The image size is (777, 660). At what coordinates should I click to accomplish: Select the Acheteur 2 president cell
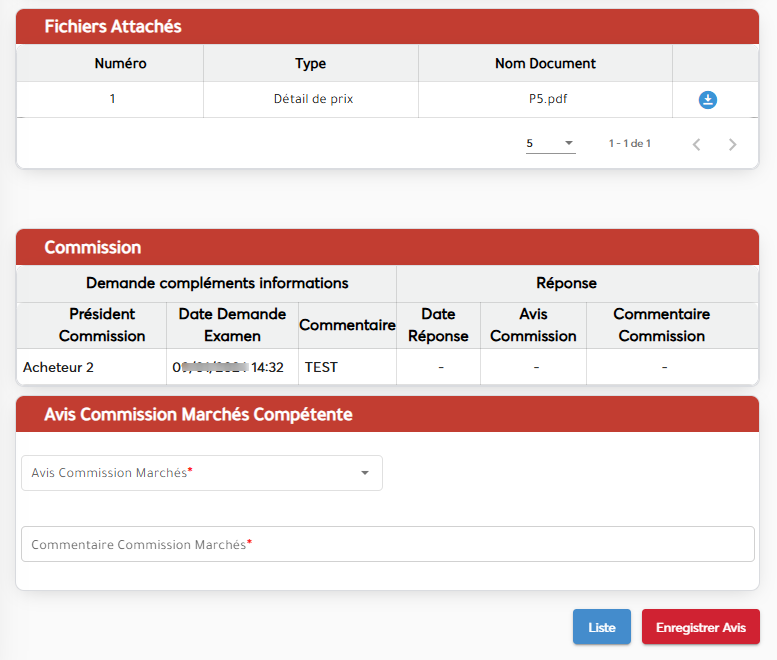[58, 367]
